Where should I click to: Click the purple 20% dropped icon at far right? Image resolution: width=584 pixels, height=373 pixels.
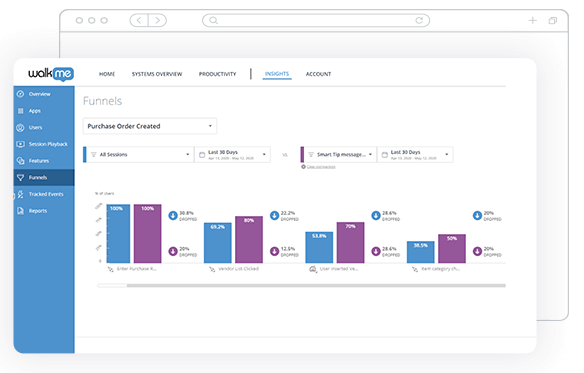(x=477, y=251)
